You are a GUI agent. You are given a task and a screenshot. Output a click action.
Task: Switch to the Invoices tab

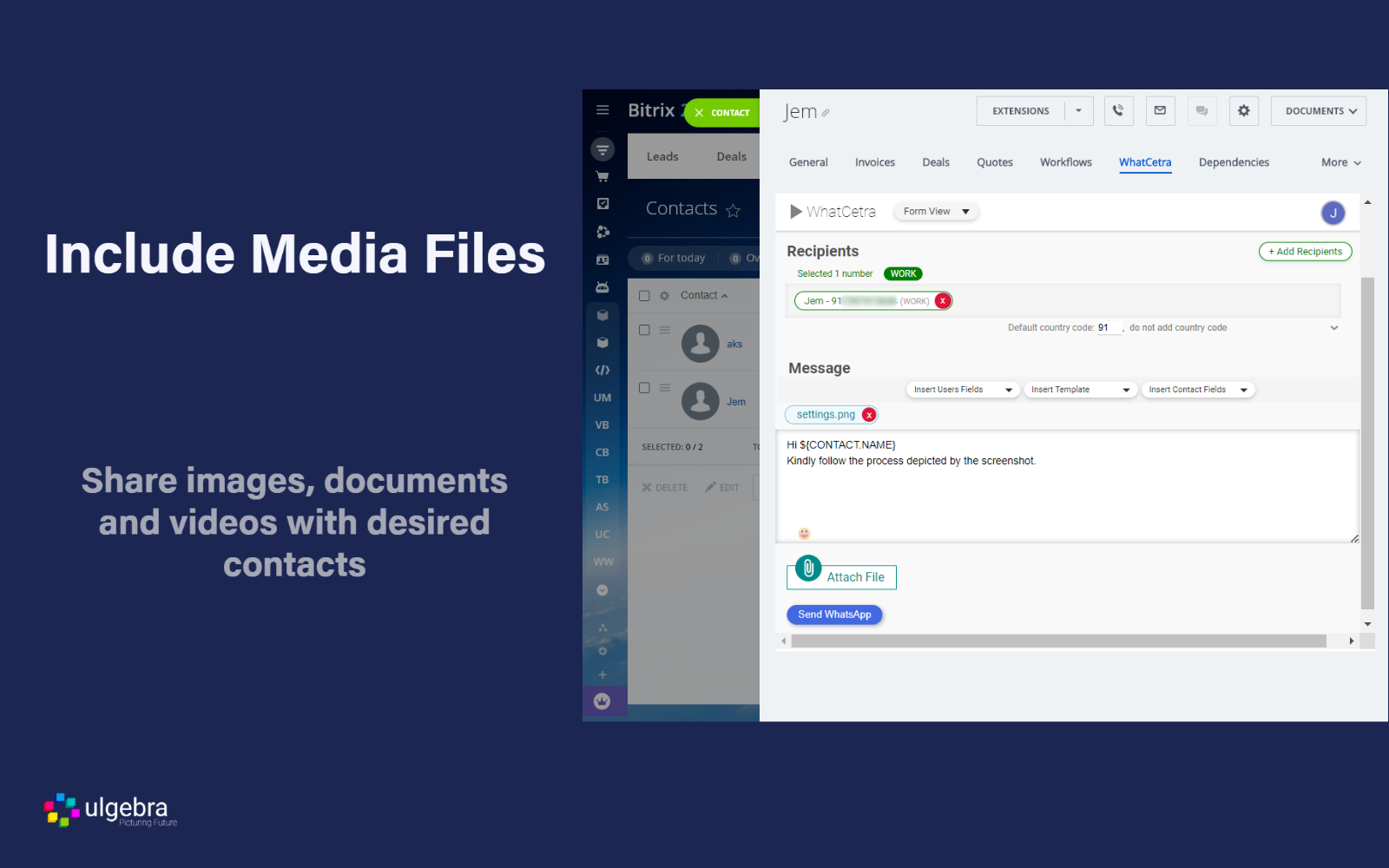pos(875,162)
